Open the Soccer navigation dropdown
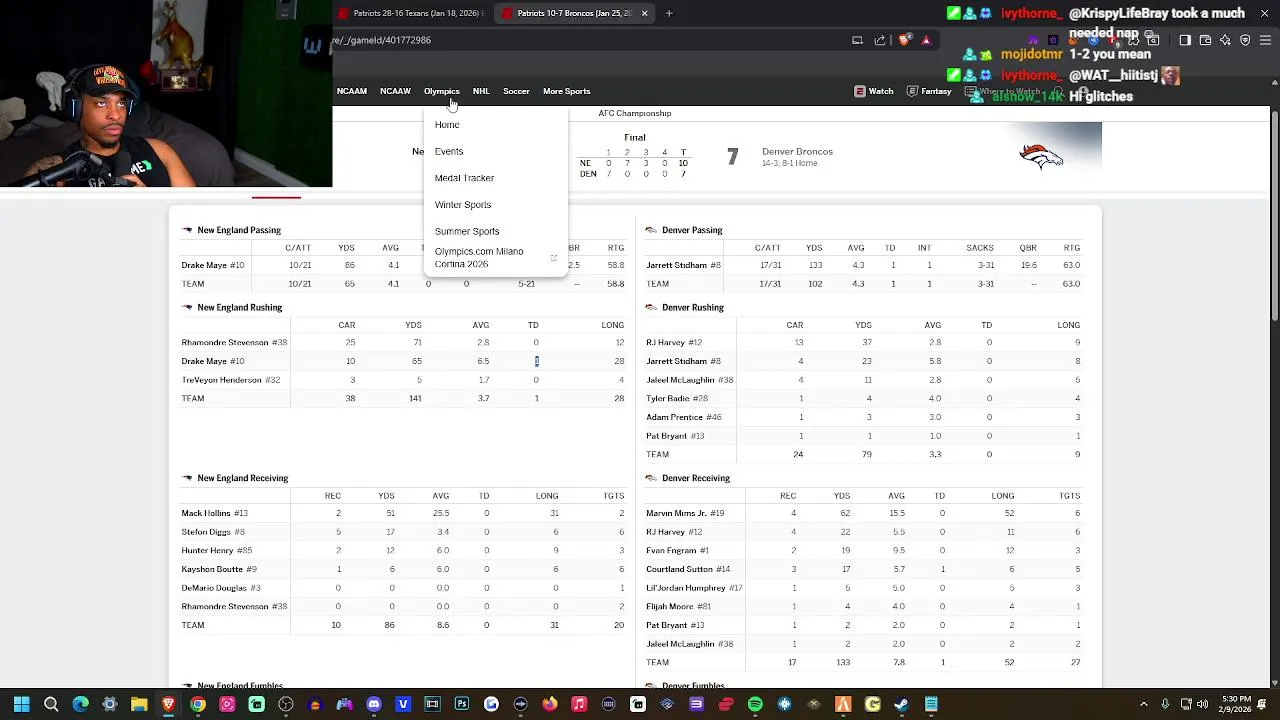The height and width of the screenshot is (720, 1280). click(x=516, y=91)
